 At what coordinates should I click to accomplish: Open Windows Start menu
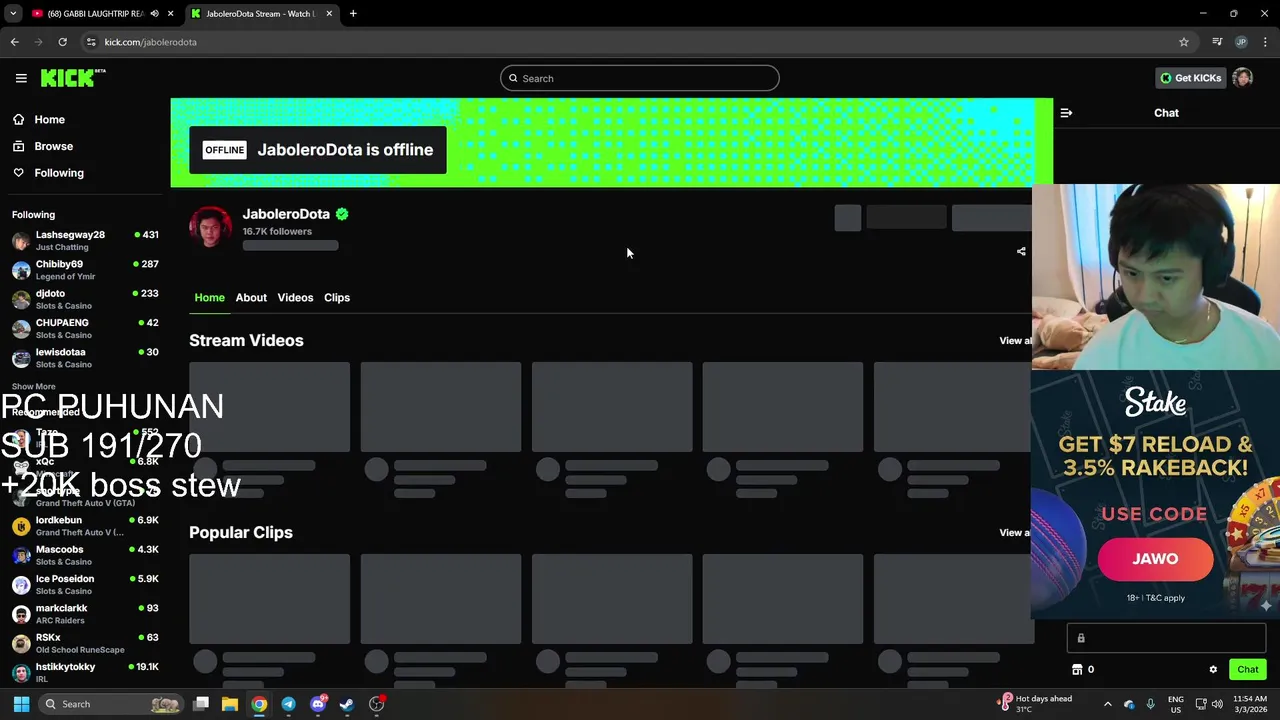pyautogui.click(x=21, y=704)
